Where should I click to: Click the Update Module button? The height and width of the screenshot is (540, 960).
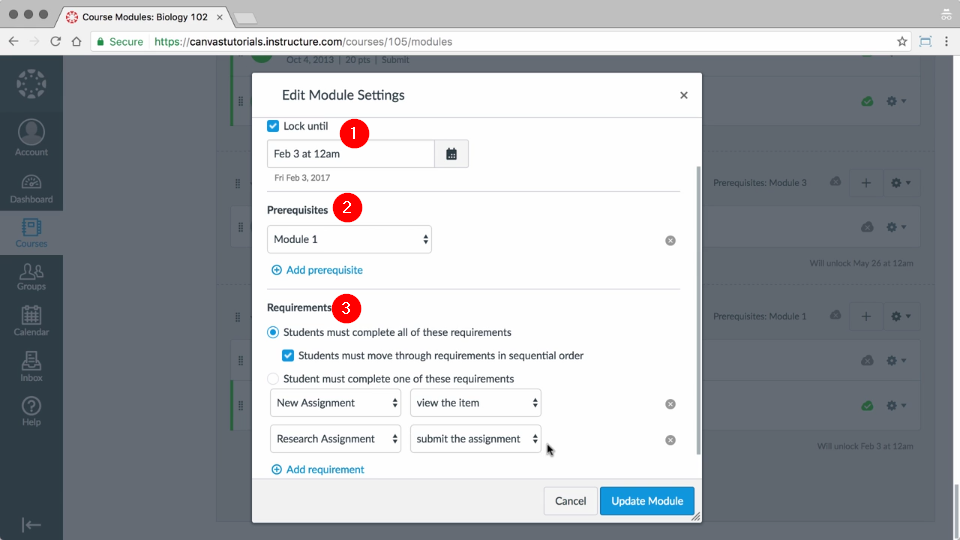pos(646,501)
